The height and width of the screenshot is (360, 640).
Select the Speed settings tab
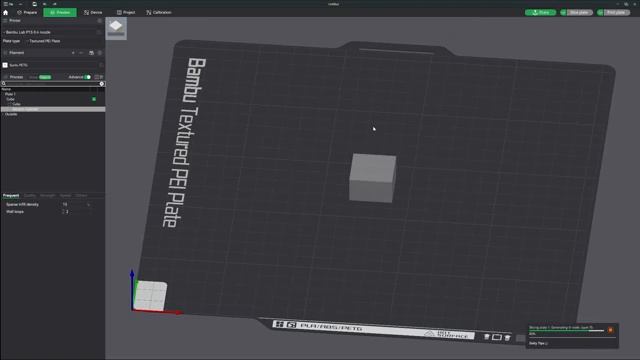pyautogui.click(x=65, y=196)
